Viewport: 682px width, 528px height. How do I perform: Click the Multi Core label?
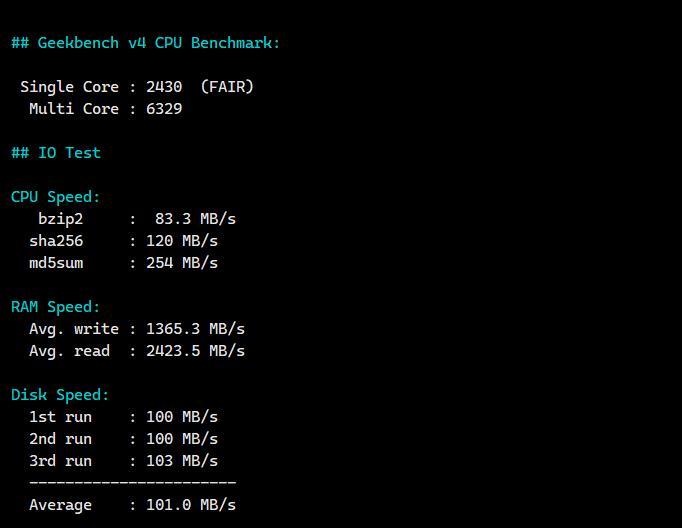[73, 109]
